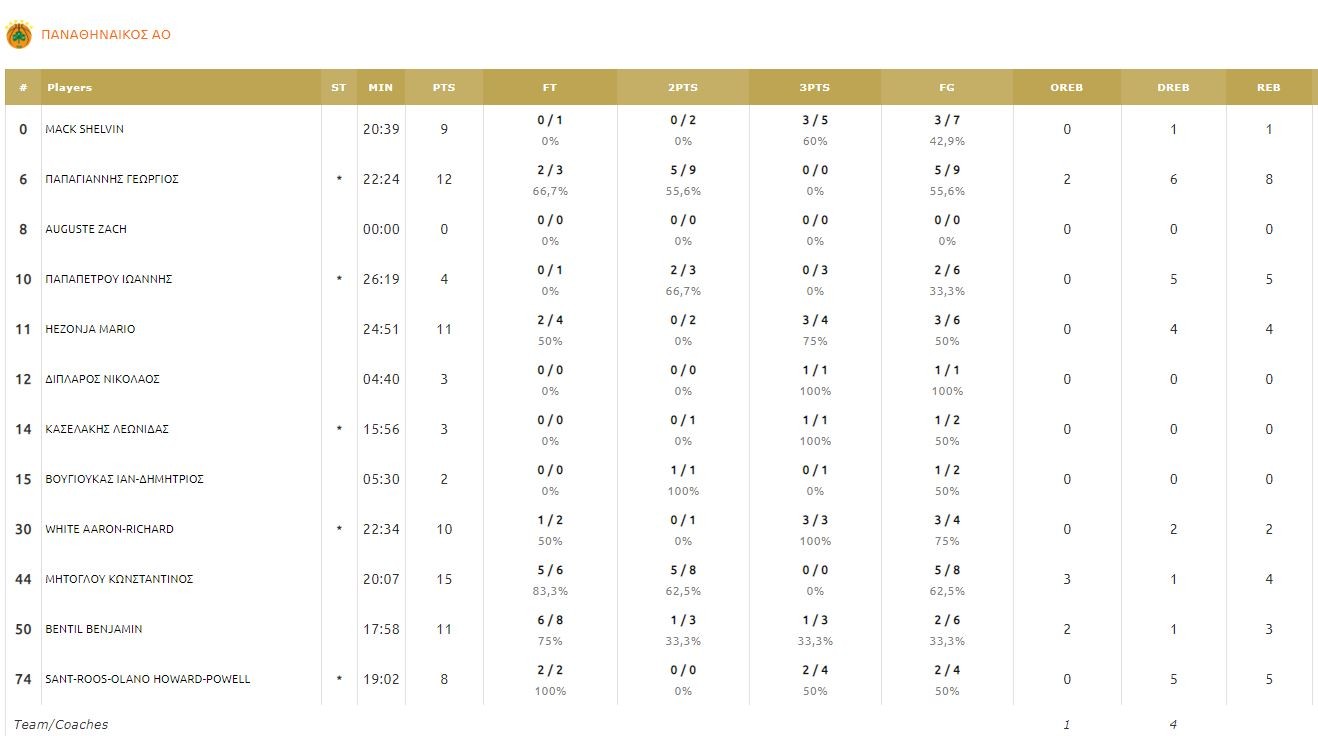Click the ST starter column header
The width and height of the screenshot is (1318, 736).
(339, 87)
